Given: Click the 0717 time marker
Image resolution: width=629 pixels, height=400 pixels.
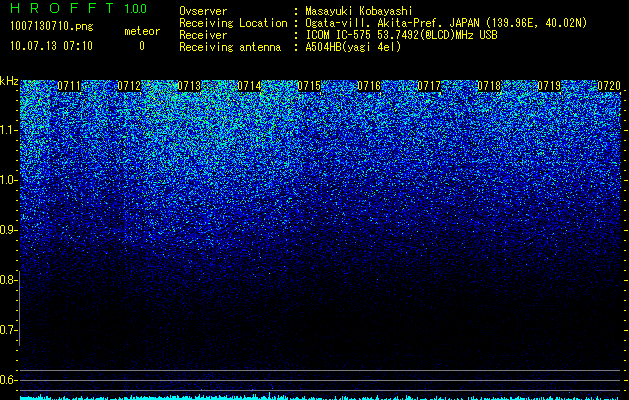Looking at the screenshot, I should [x=429, y=86].
